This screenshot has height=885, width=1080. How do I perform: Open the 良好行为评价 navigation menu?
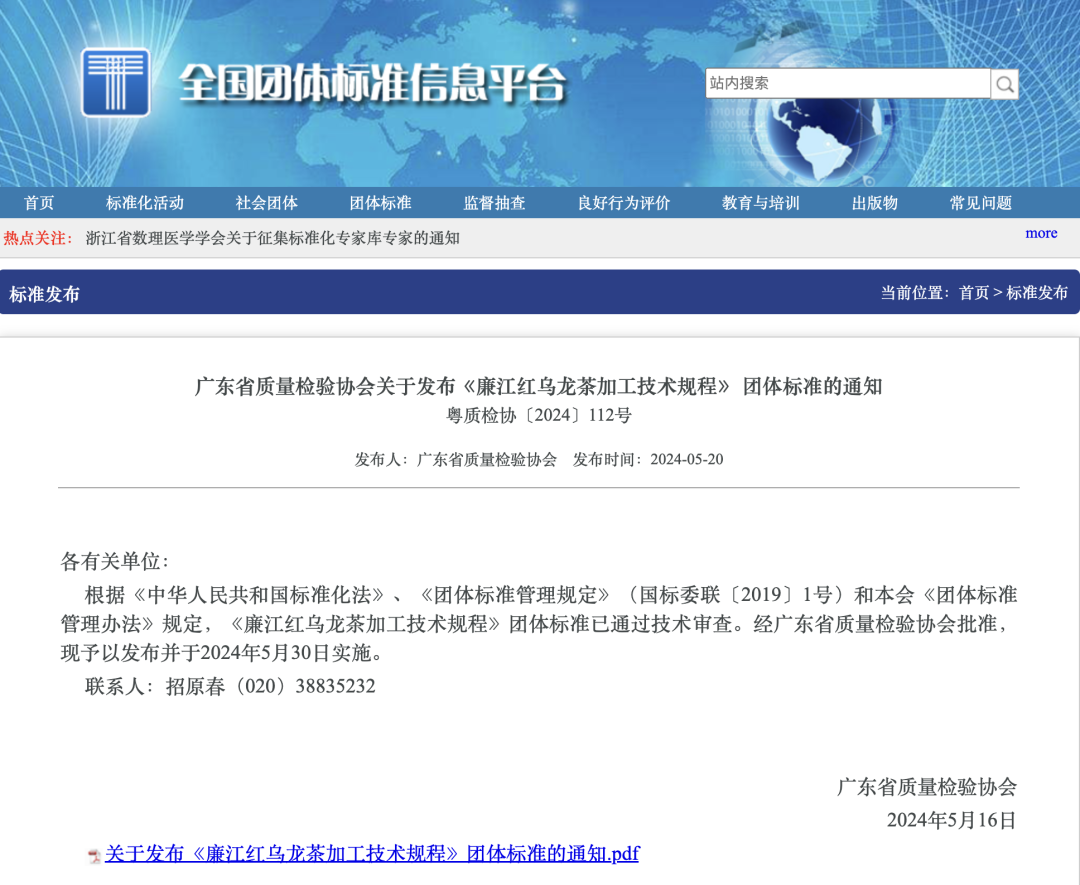(622, 202)
